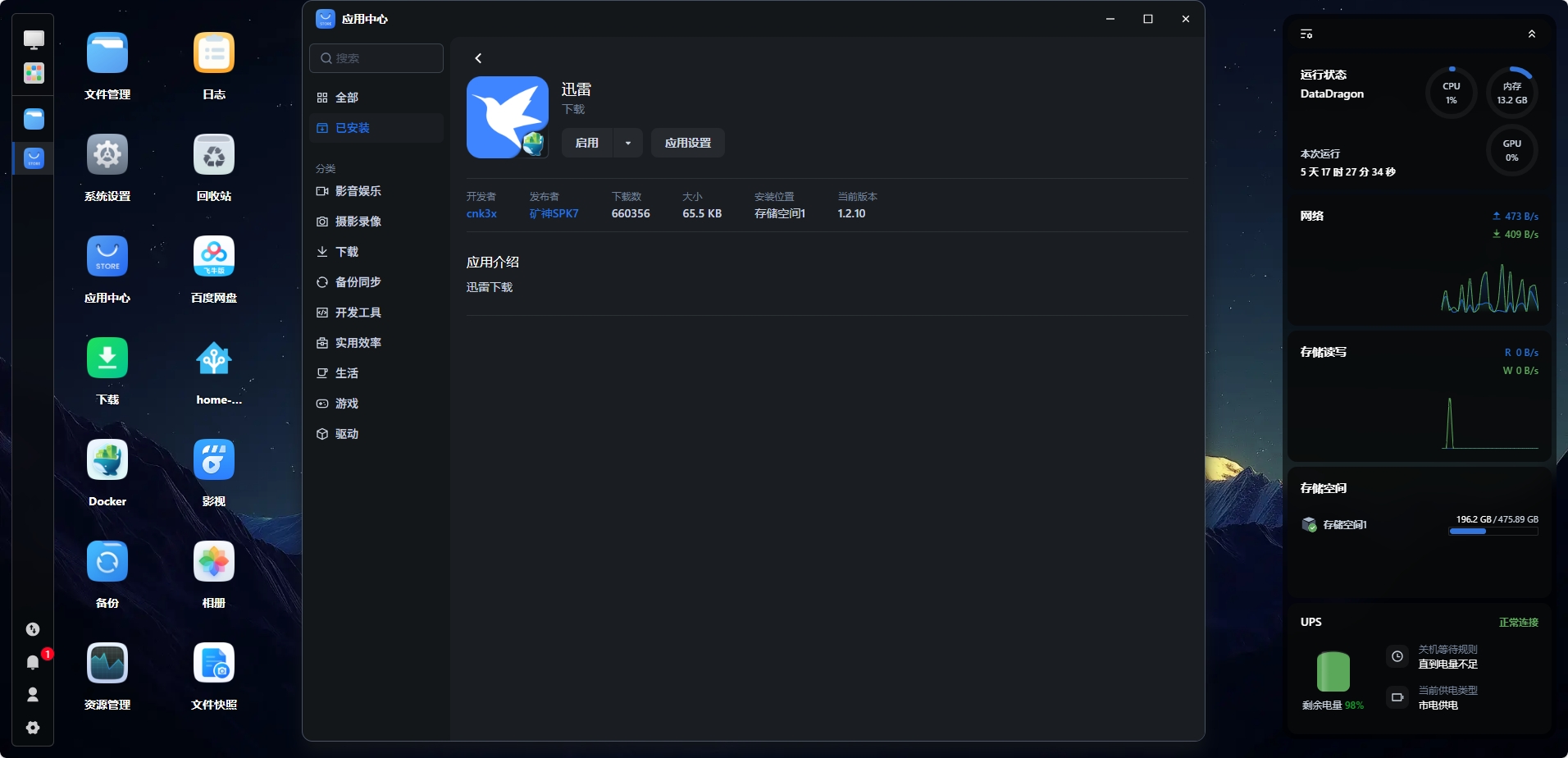Open the 相册 desktop icon
Image resolution: width=1568 pixels, height=758 pixels.
point(214,562)
